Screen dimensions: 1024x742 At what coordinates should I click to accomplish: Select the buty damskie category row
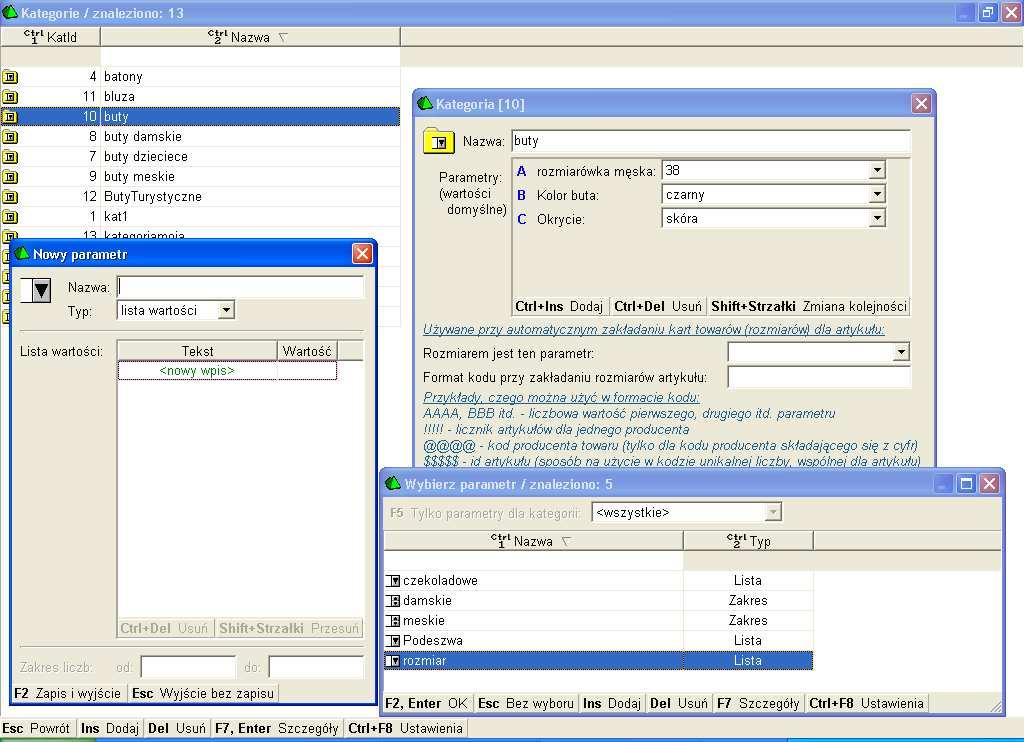[x=200, y=137]
